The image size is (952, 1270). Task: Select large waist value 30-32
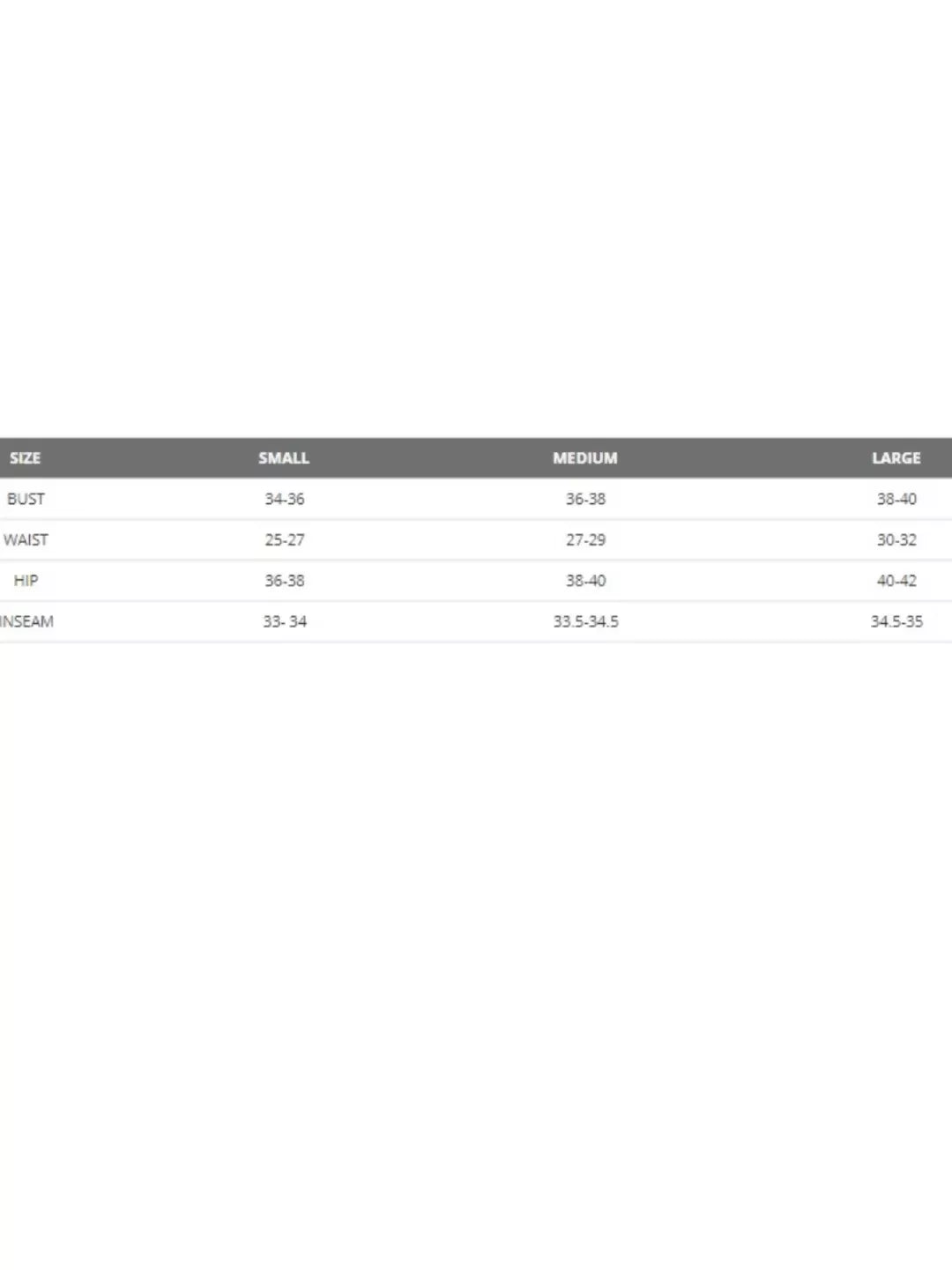coord(896,539)
